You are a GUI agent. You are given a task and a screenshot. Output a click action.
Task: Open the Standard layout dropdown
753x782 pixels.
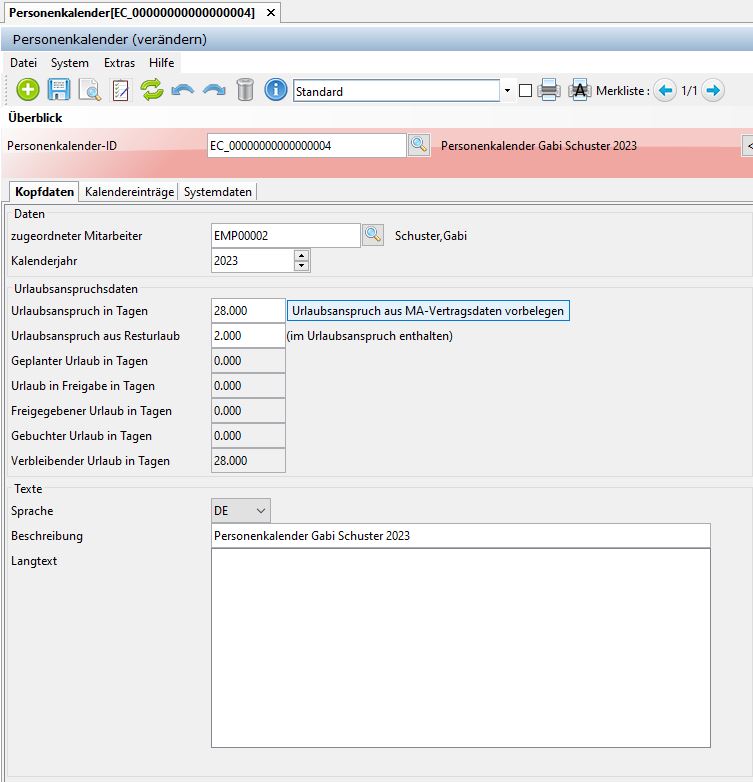[x=507, y=91]
